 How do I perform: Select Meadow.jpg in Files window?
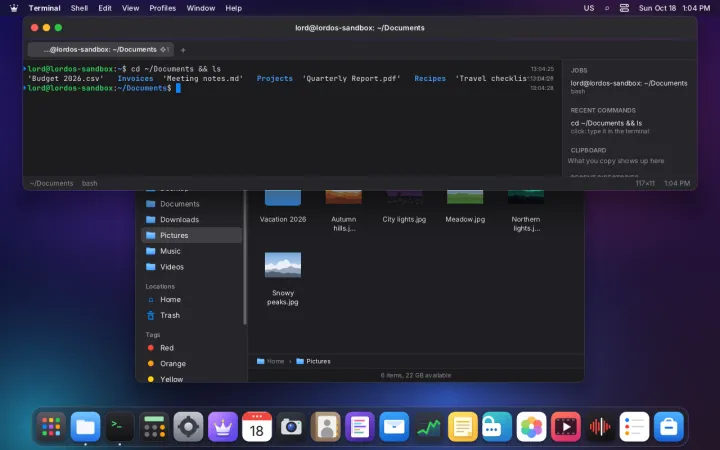[465, 207]
